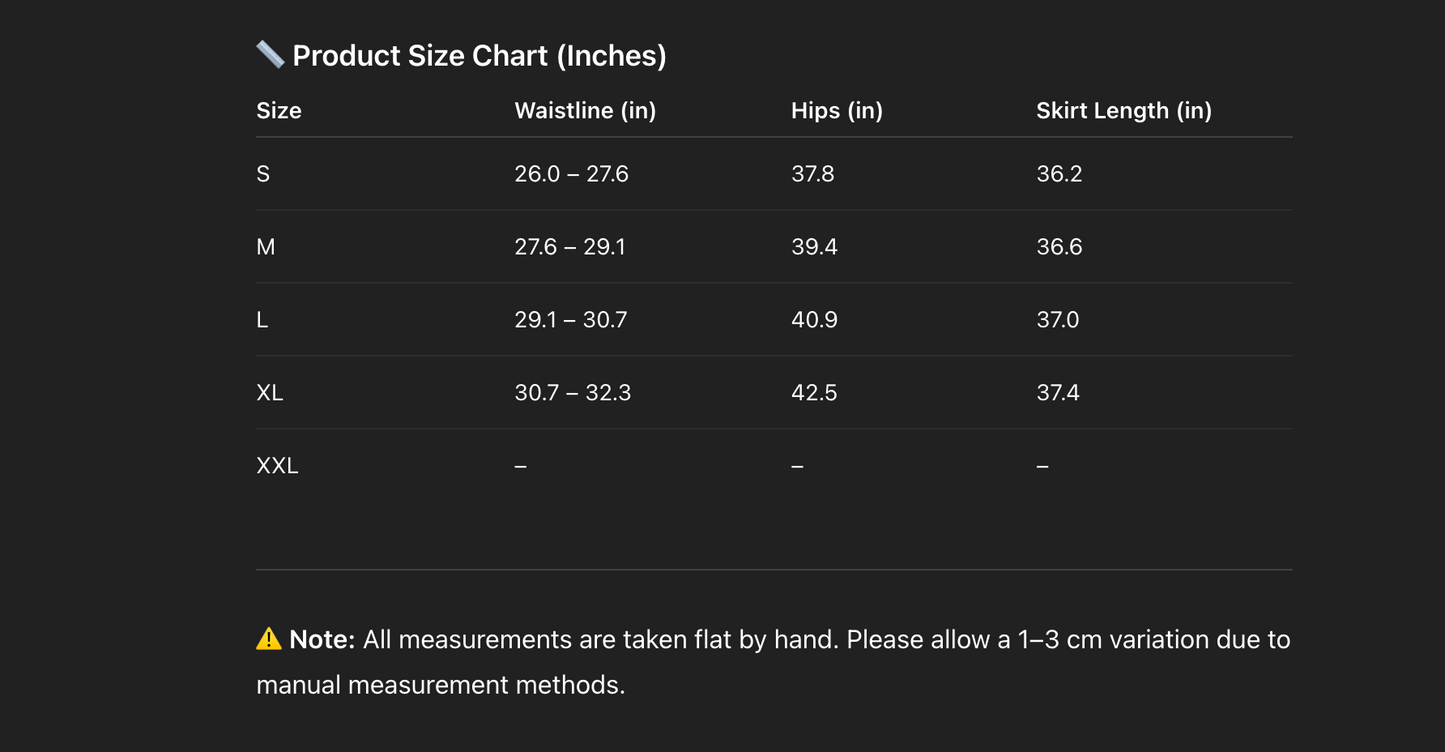Select the Size column header
The height and width of the screenshot is (752, 1445).
tap(279, 111)
